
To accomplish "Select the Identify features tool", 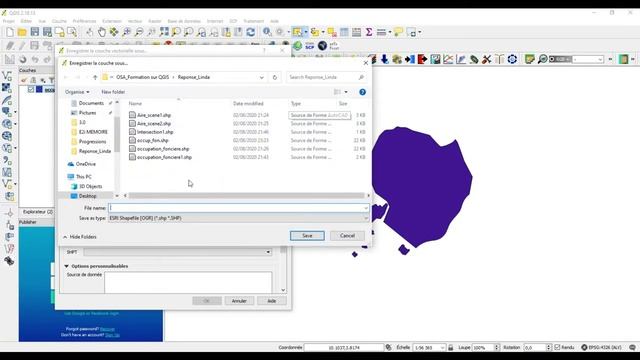I will 267,32.
